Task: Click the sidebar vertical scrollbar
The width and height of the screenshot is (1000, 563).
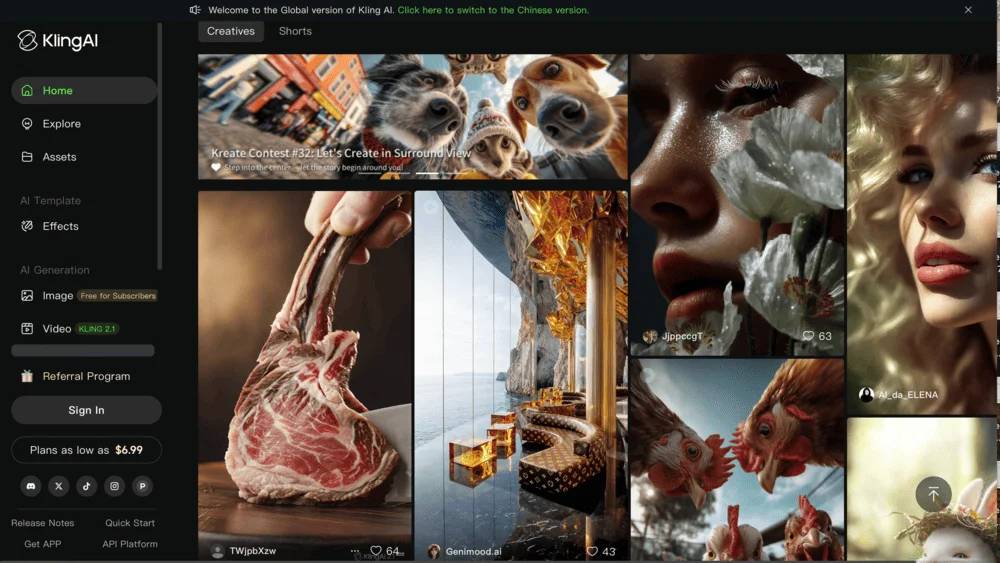Action: pyautogui.click(x=160, y=150)
